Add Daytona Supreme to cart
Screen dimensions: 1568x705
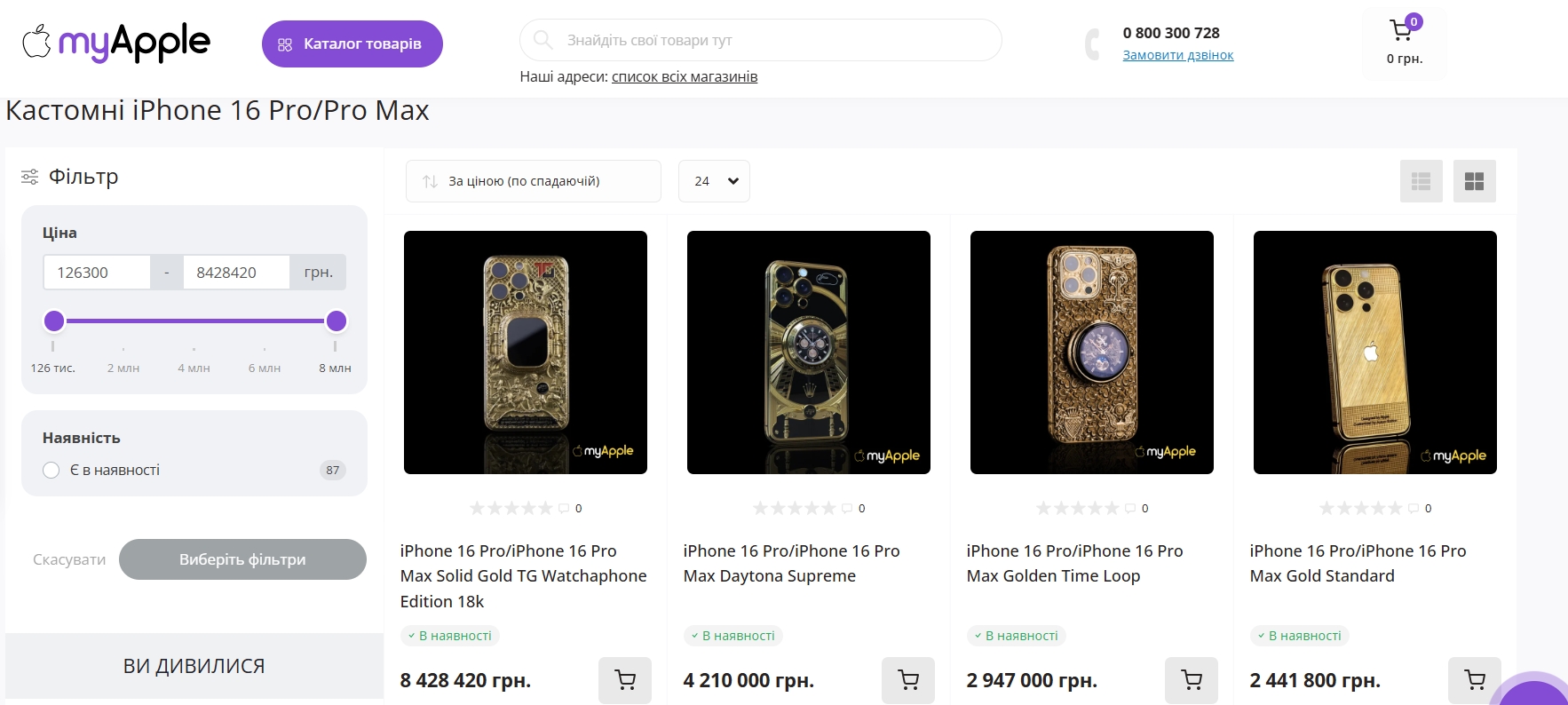pos(907,680)
